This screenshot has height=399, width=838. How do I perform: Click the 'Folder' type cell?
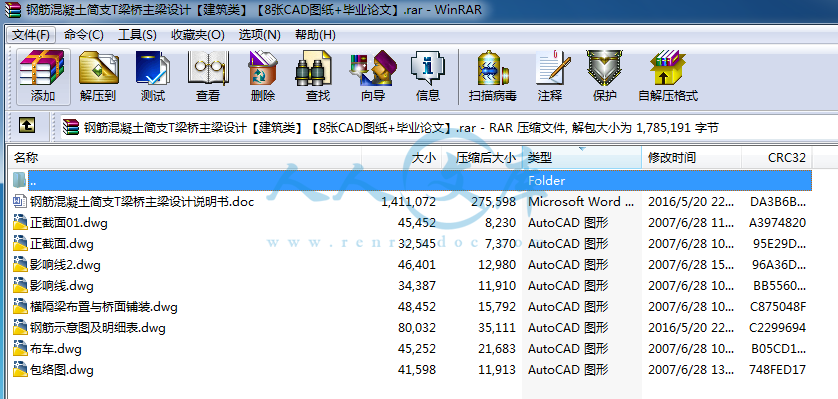coord(546,181)
